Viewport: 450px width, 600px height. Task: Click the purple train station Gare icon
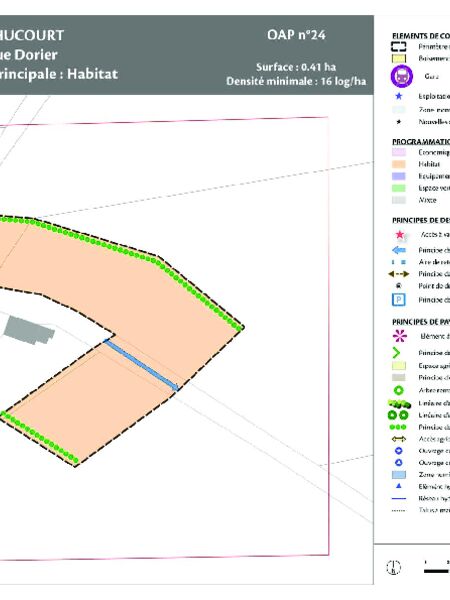point(401,76)
